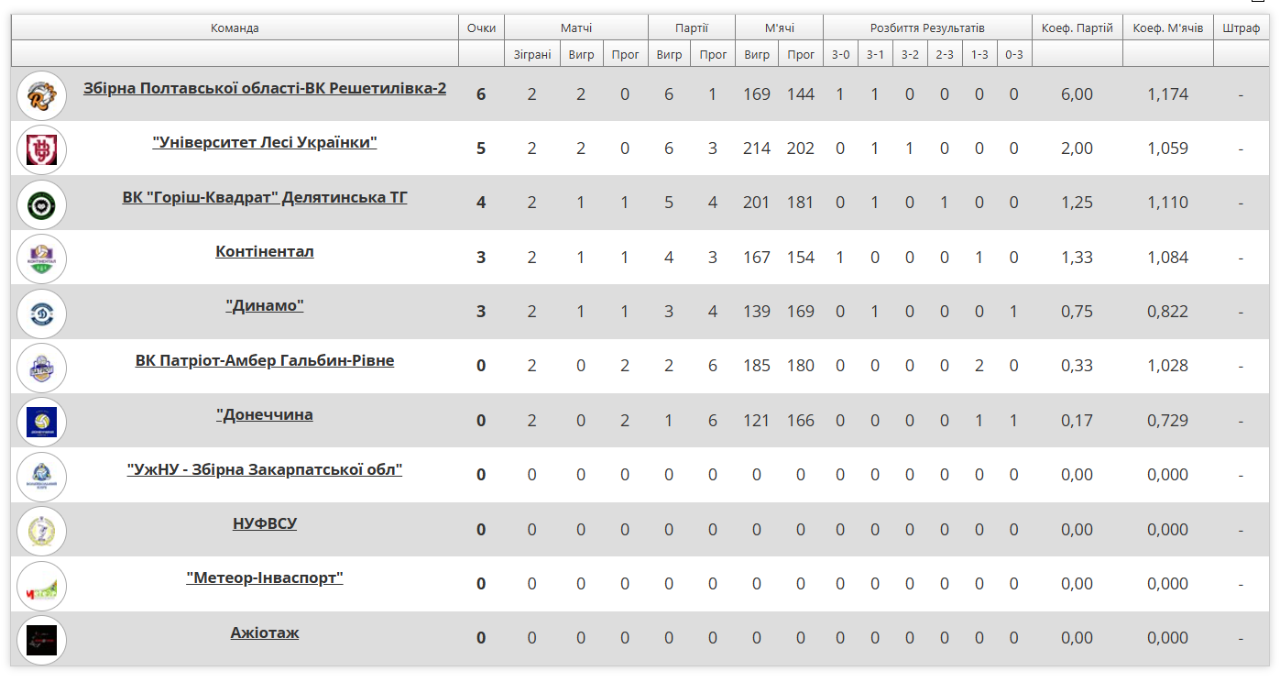Click the Динамо team logo

(x=42, y=312)
